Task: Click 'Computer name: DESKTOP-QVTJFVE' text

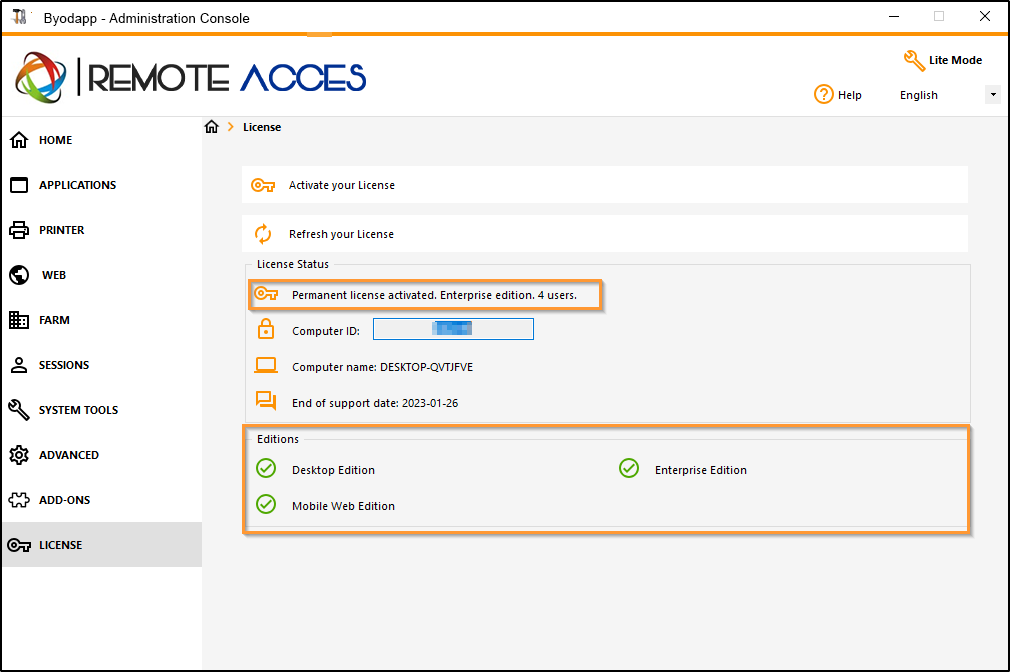Action: tap(382, 367)
